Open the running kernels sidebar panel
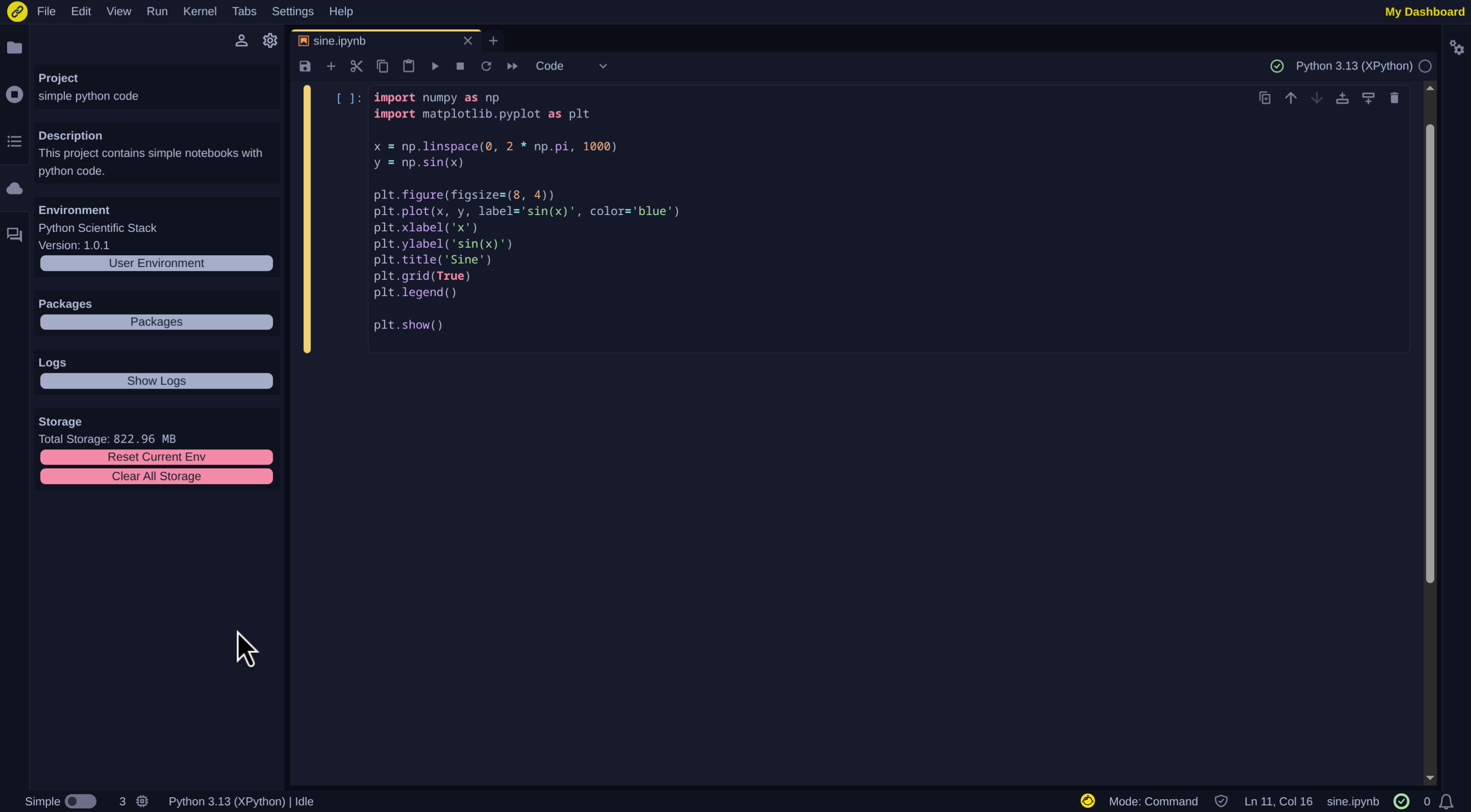This screenshot has height=812, width=1471. point(14,94)
